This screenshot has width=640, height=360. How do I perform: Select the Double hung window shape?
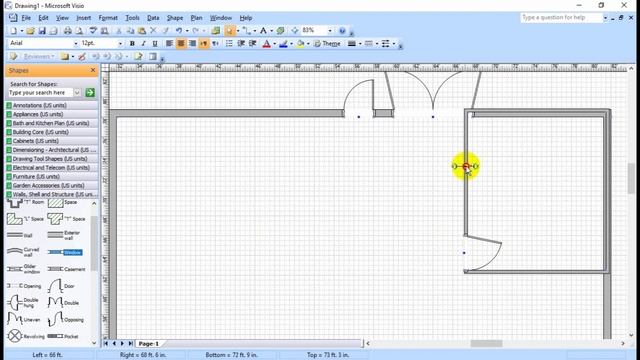pyautogui.click(x=23, y=302)
